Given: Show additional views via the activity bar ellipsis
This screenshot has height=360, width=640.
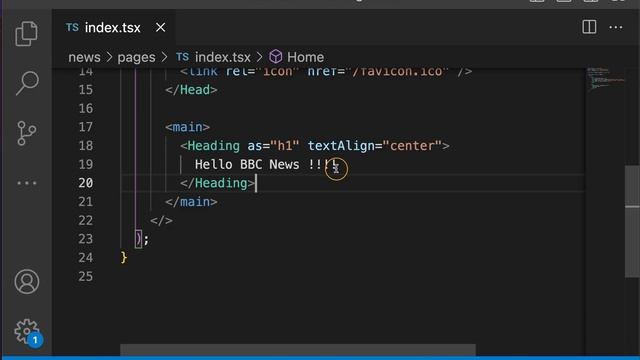Looking at the screenshot, I should [x=27, y=183].
